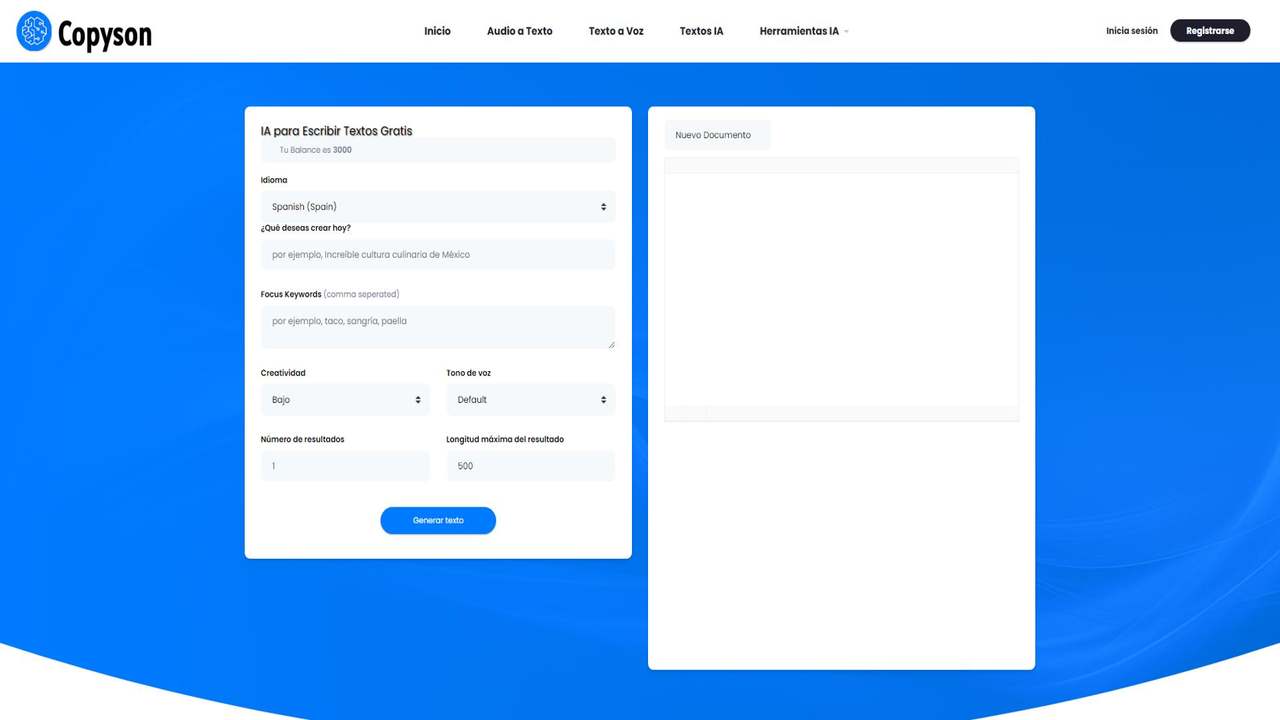Image resolution: width=1280 pixels, height=720 pixels.
Task: Click the Número de resultados field
Action: coord(345,466)
